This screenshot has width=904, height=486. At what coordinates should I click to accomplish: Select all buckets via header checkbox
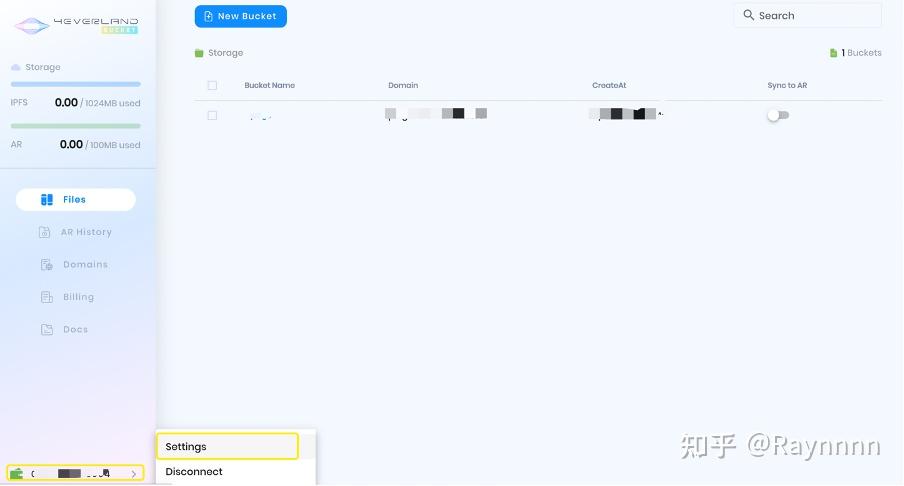212,85
